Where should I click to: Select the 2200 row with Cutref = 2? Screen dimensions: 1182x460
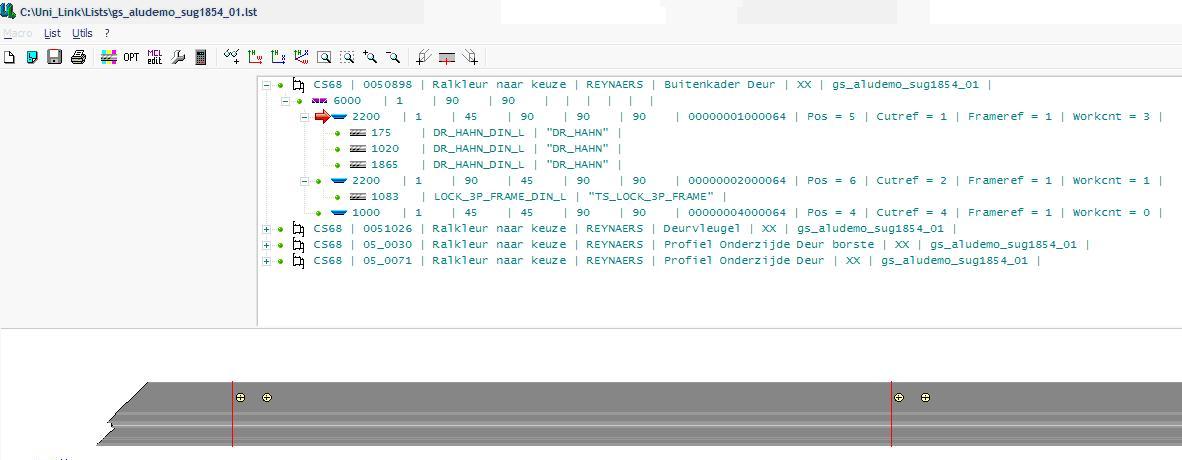tap(758, 181)
